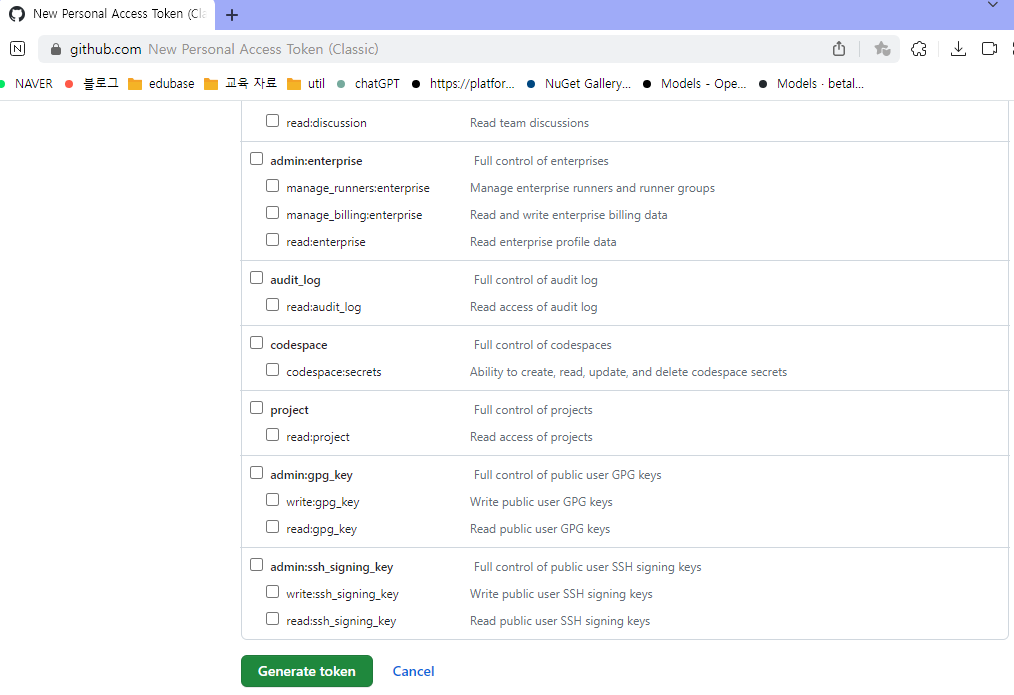Check the project scope

pos(256,409)
